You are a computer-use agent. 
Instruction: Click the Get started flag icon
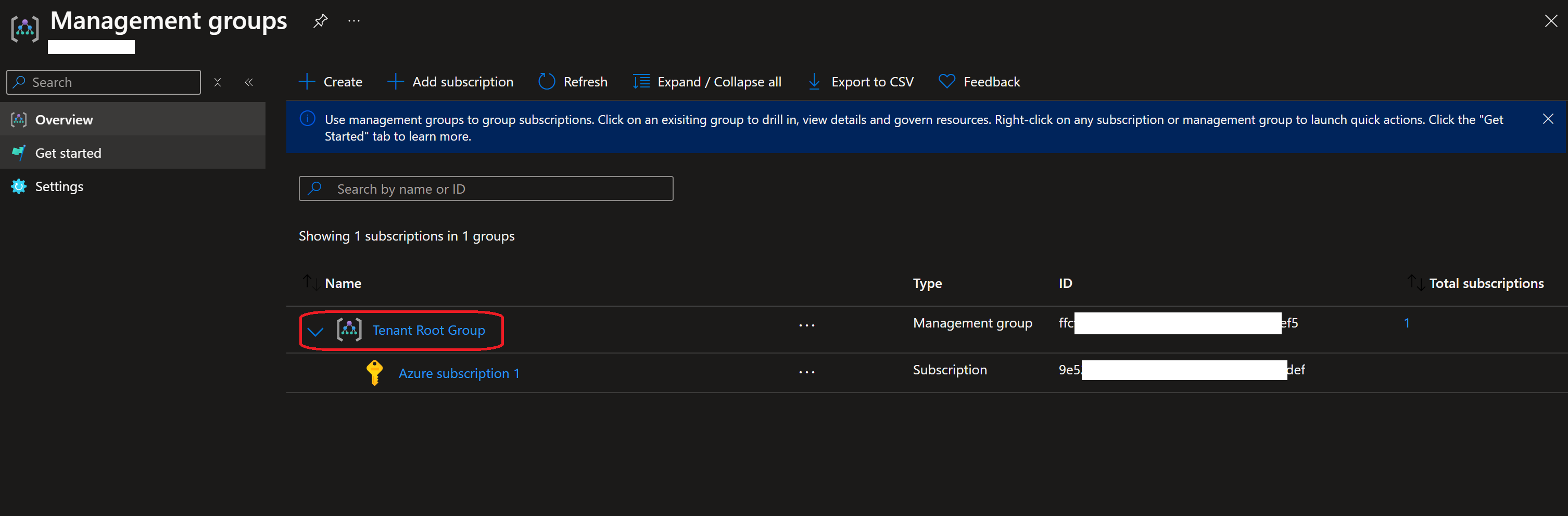point(19,153)
